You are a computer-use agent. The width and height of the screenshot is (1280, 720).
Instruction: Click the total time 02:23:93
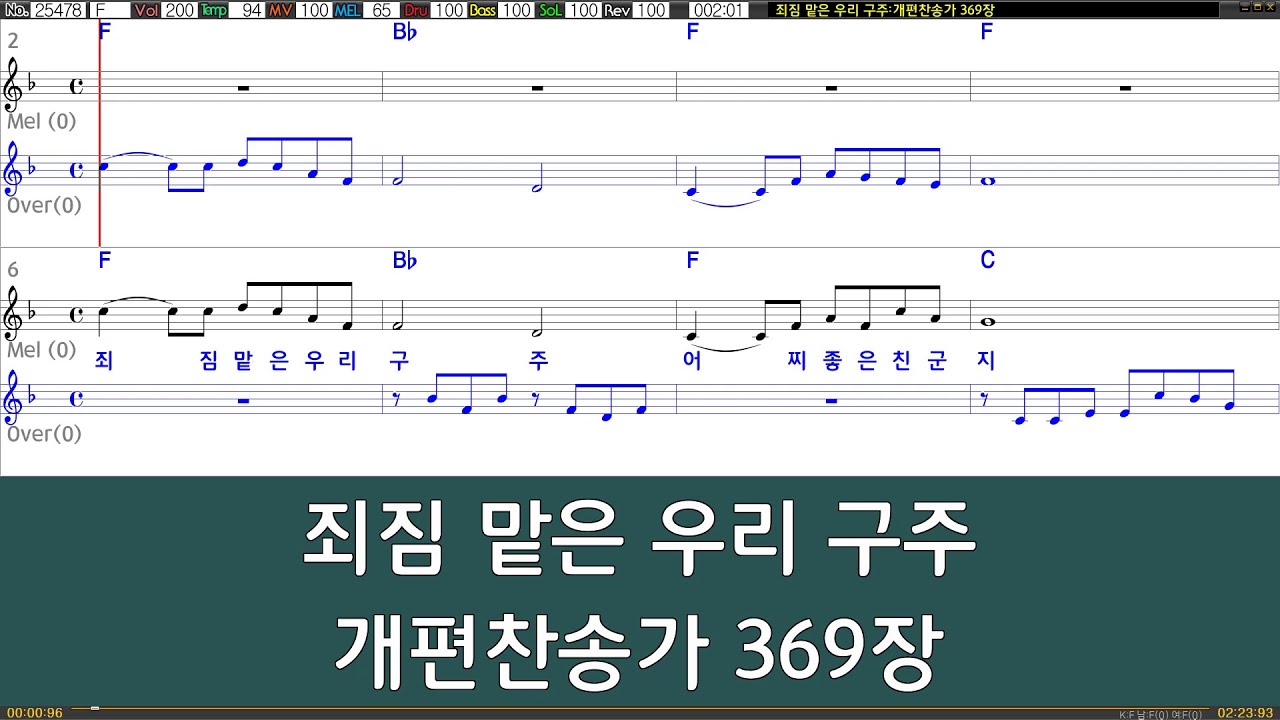pyautogui.click(x=1245, y=713)
